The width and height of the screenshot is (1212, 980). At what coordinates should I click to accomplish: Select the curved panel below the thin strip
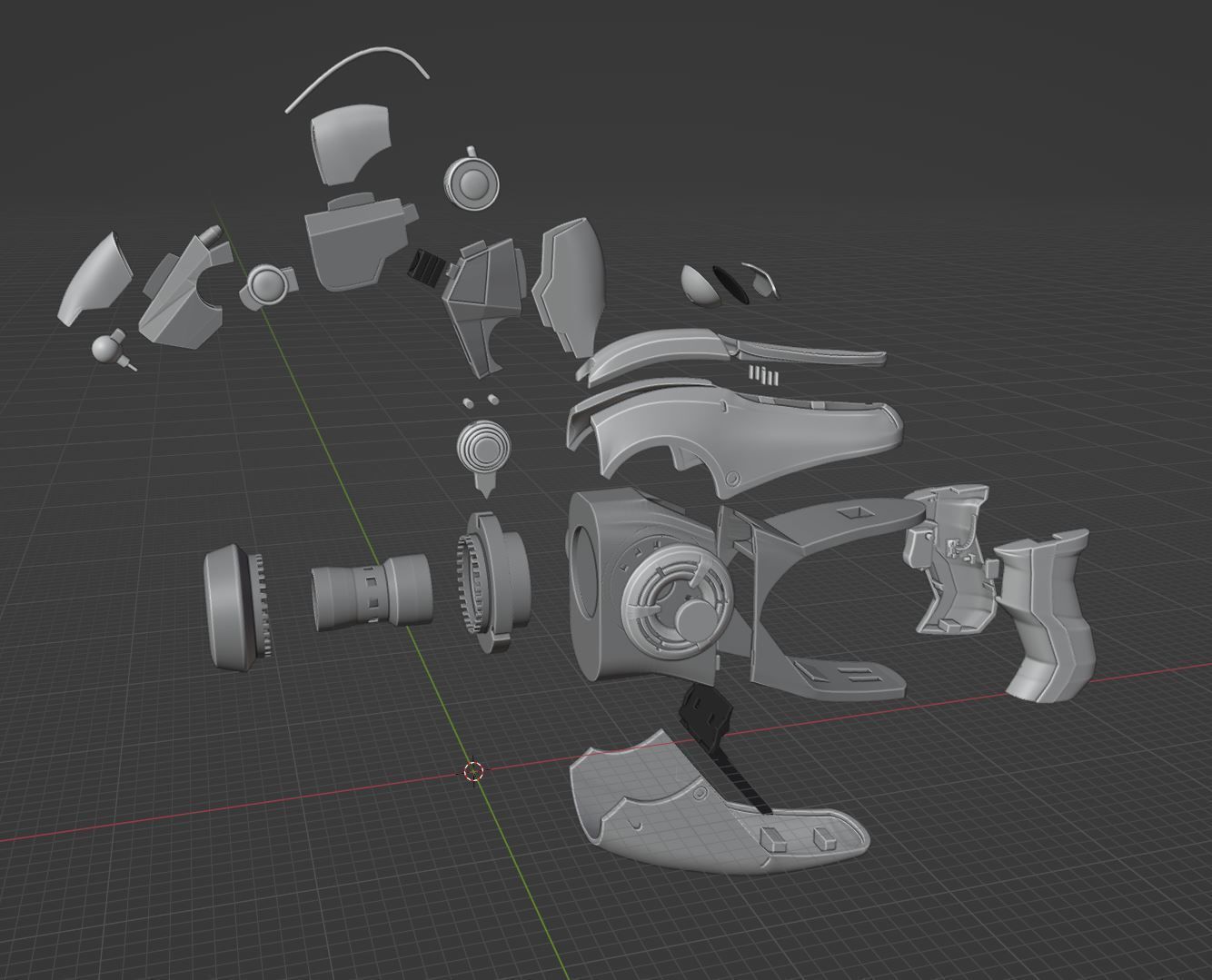[350, 144]
